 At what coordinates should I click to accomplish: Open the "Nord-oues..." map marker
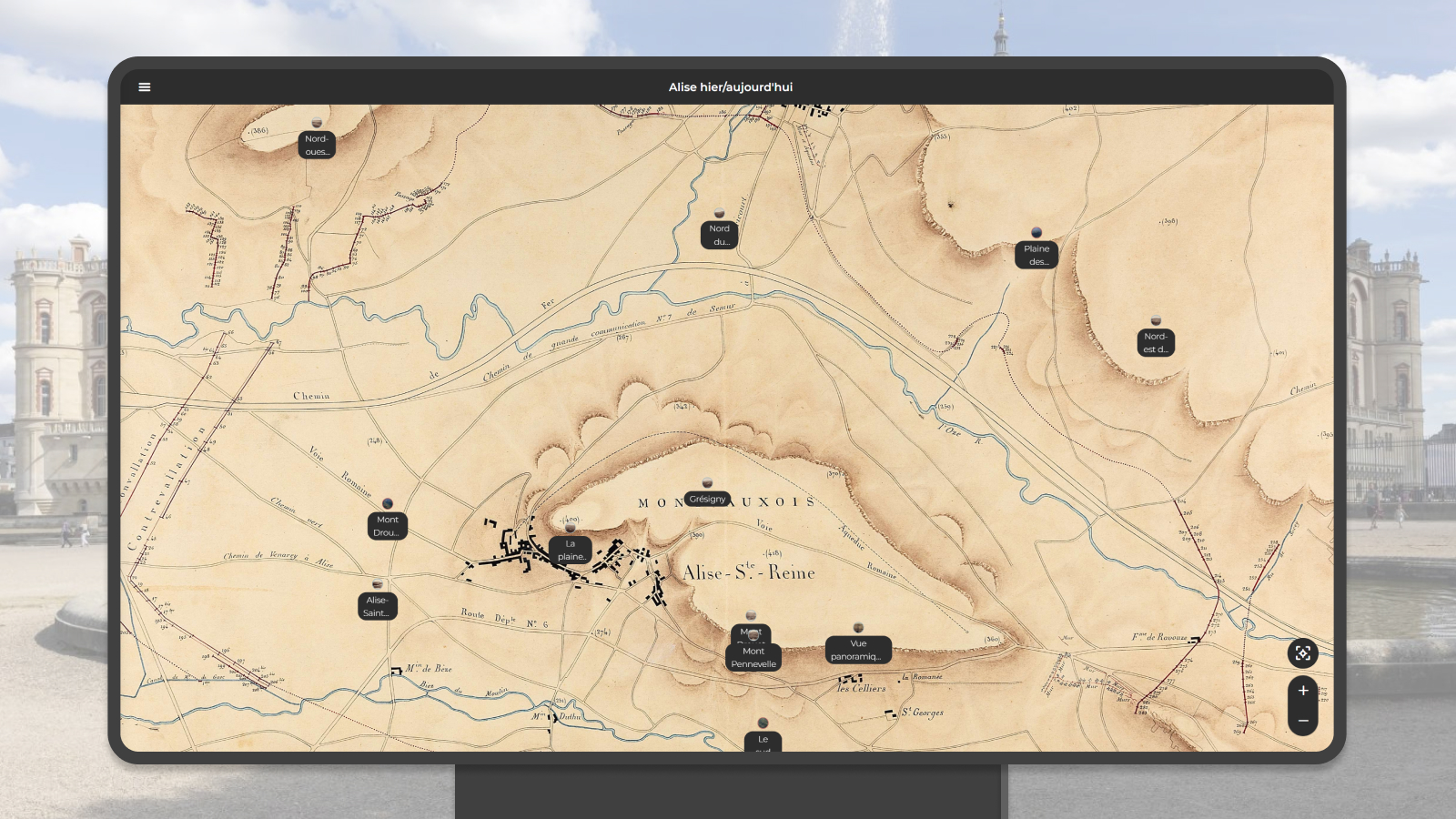317,145
